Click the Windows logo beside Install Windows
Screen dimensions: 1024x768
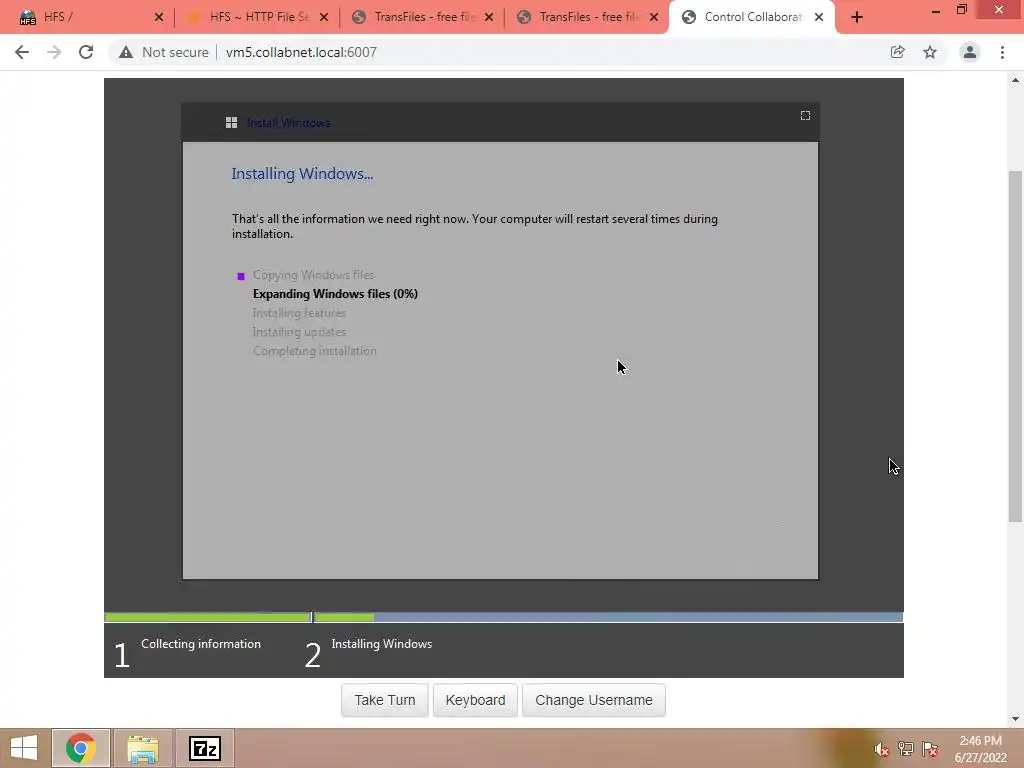(231, 123)
